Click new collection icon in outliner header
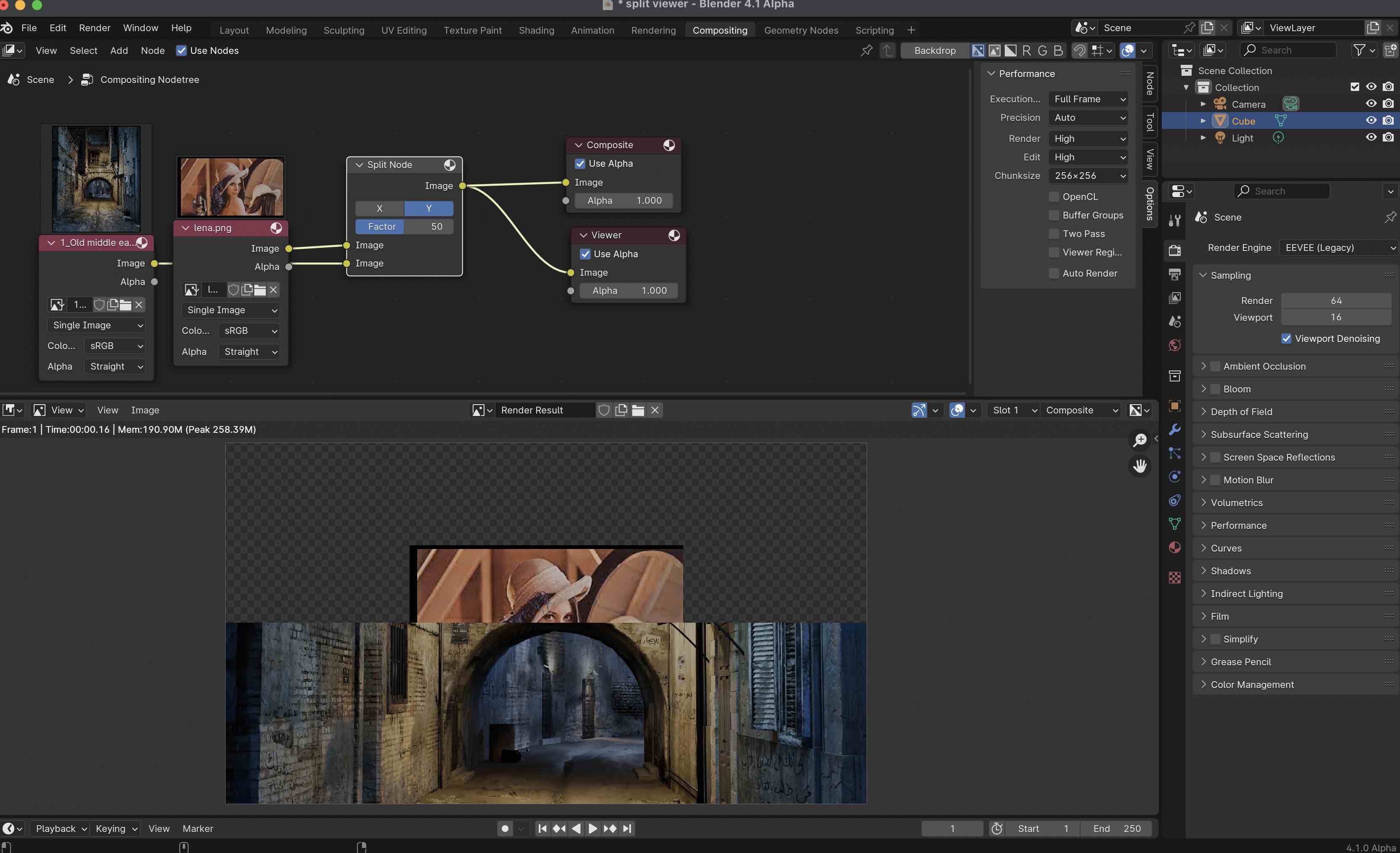 point(1390,51)
